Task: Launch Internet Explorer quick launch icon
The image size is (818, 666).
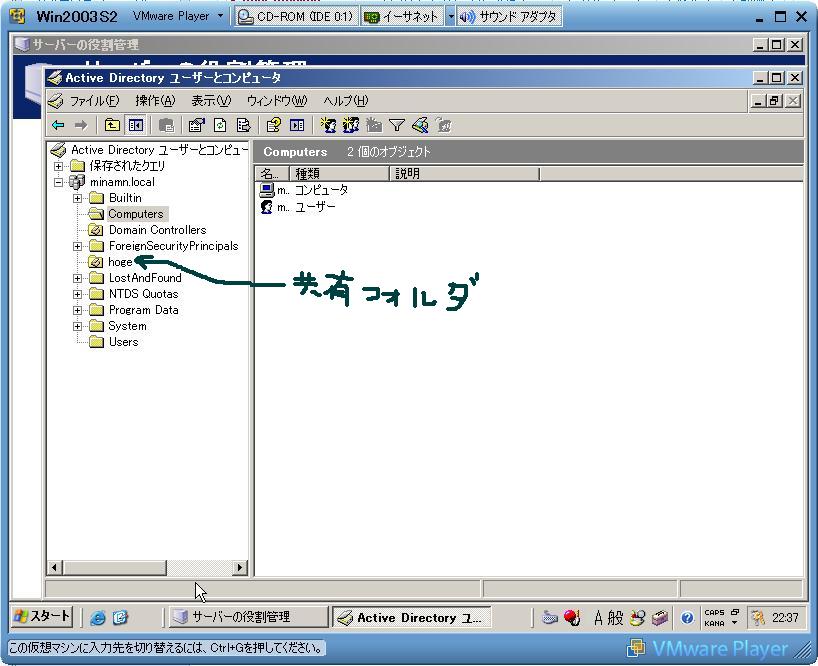Action: click(98, 618)
